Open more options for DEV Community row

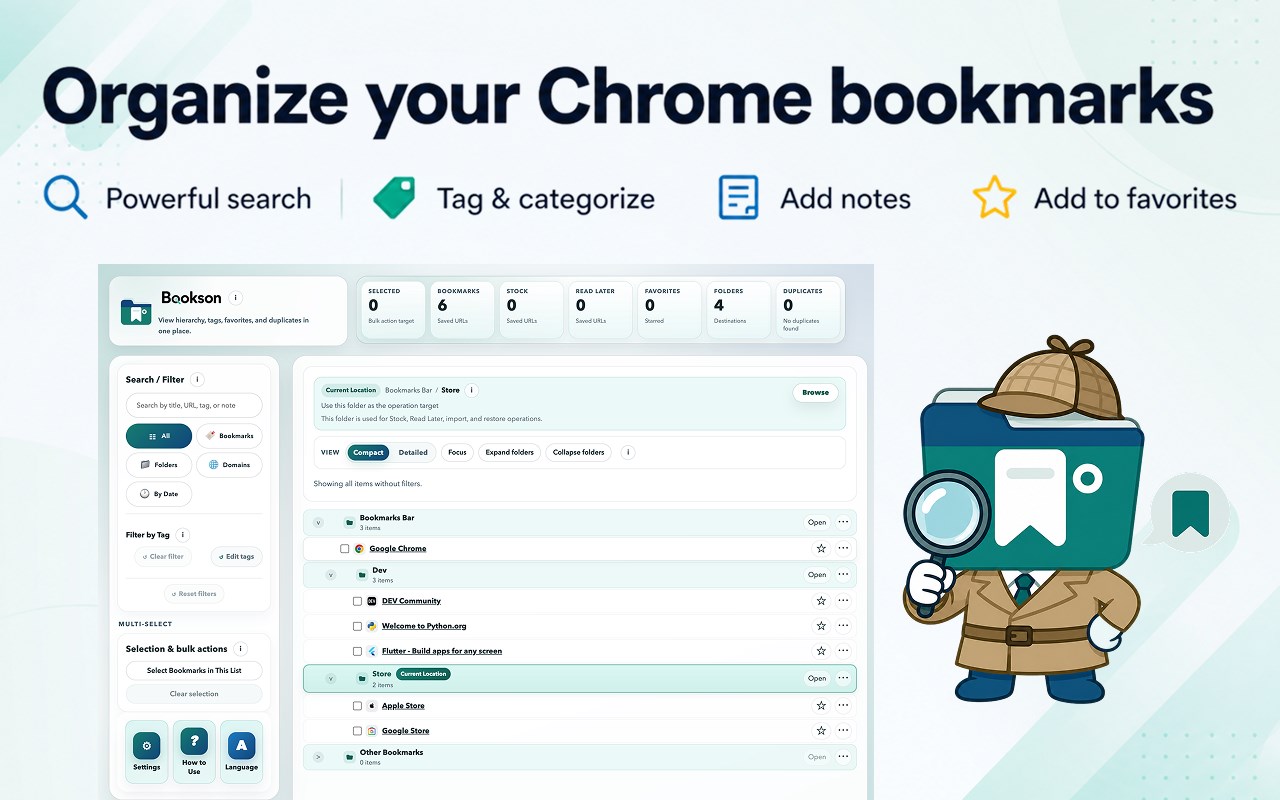[x=843, y=601]
